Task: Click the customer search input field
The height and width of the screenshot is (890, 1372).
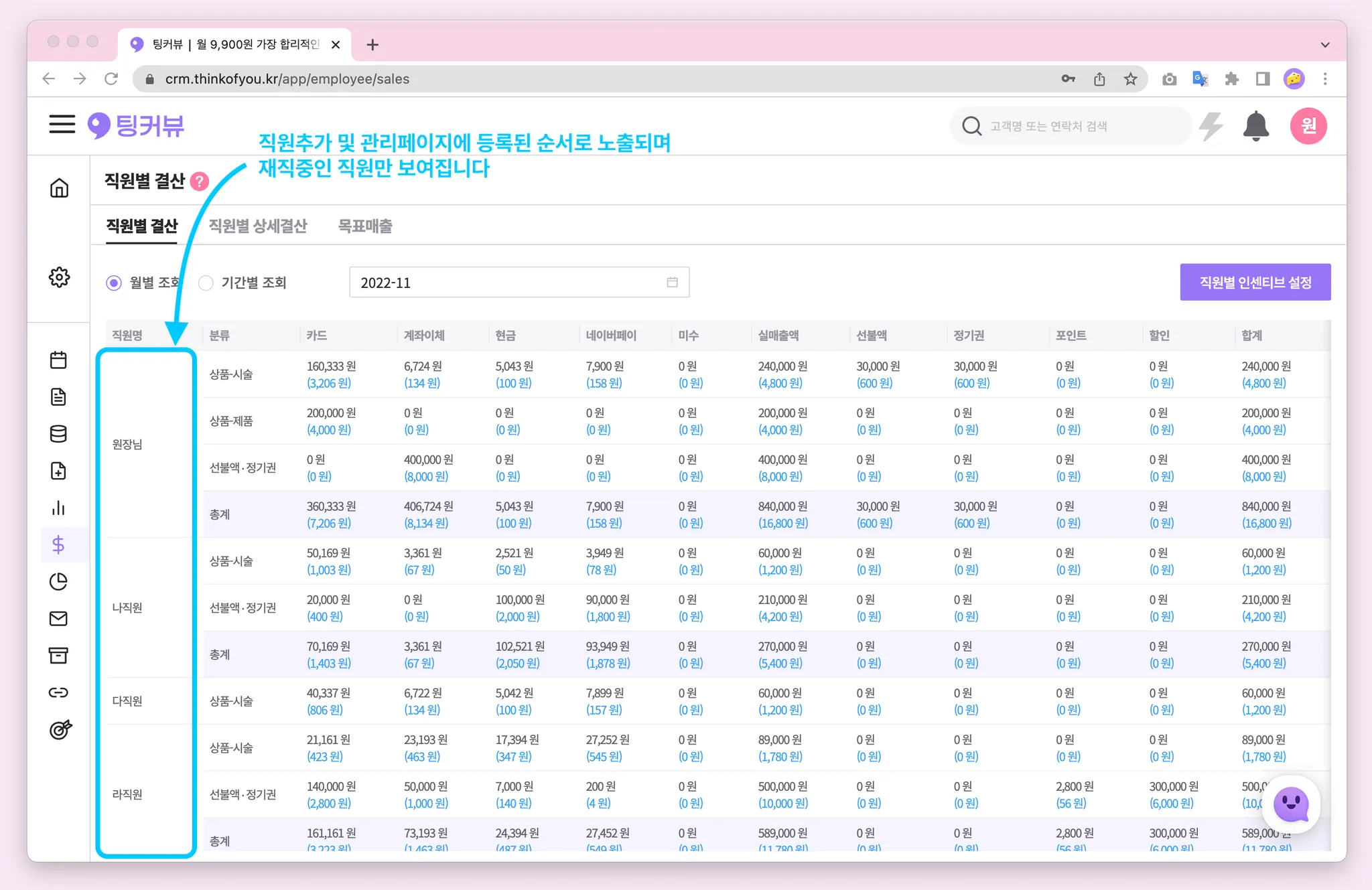Action: point(1072,126)
